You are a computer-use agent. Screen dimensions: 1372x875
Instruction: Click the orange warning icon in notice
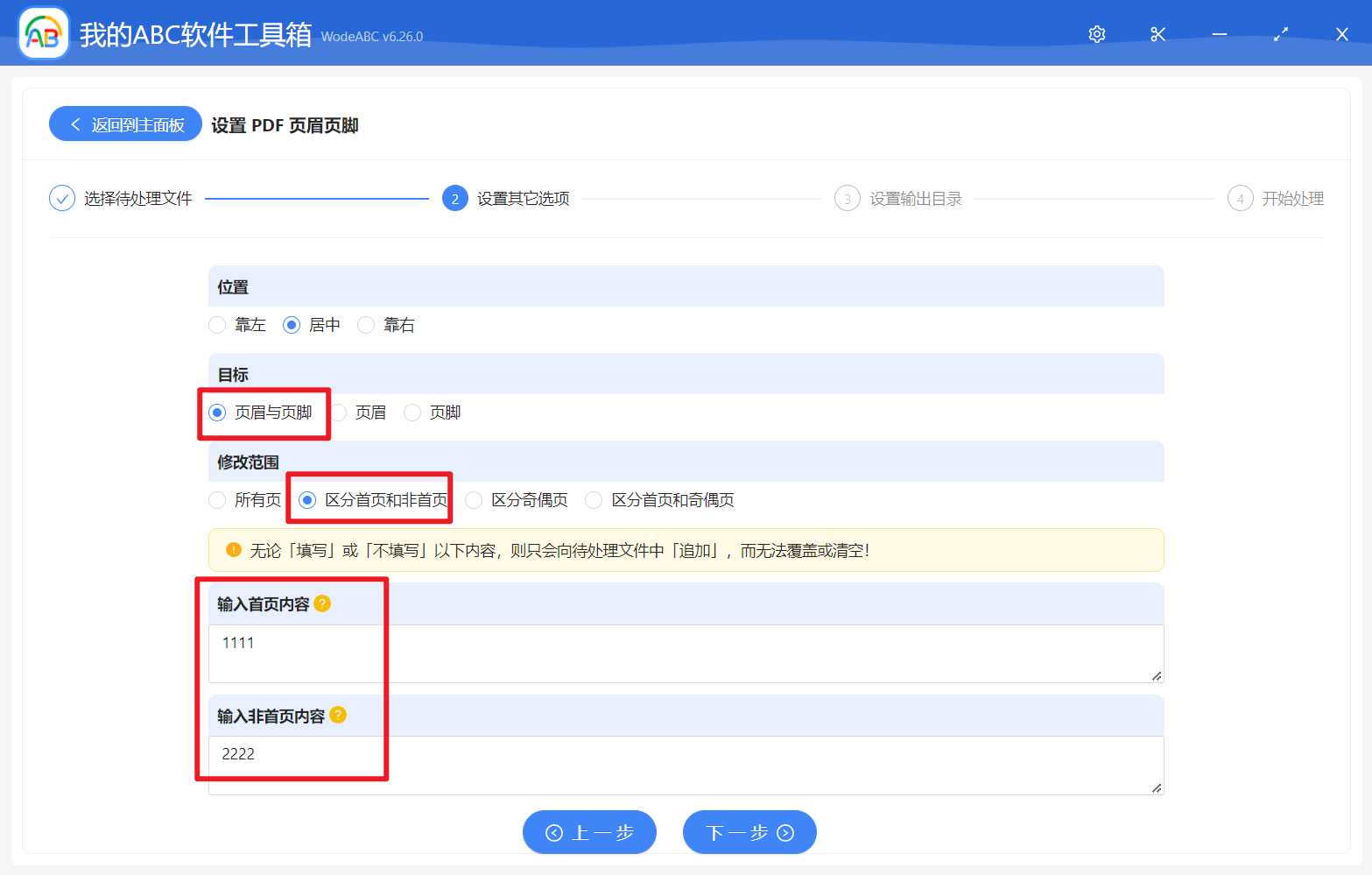coord(234,550)
